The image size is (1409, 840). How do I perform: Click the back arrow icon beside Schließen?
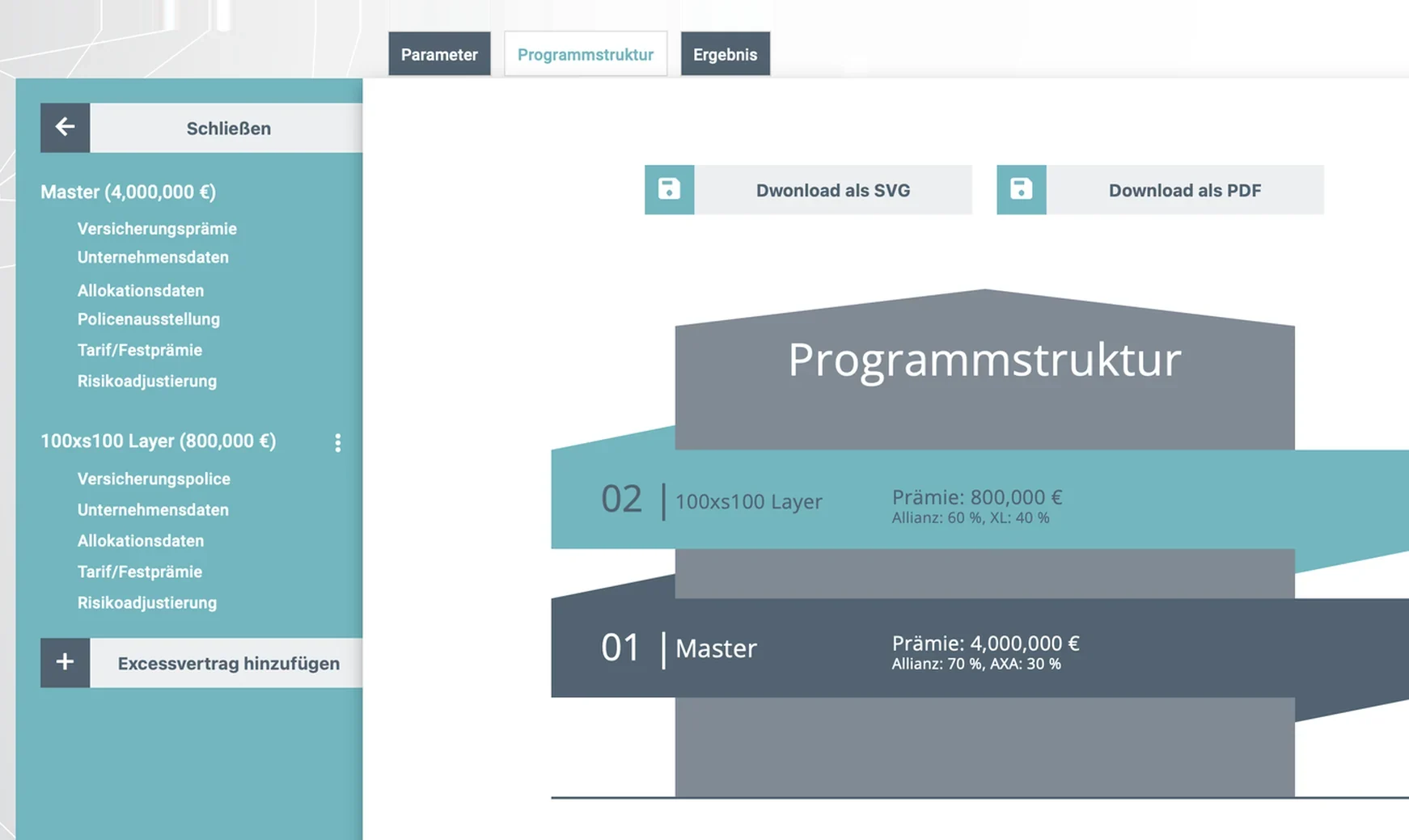(66, 128)
